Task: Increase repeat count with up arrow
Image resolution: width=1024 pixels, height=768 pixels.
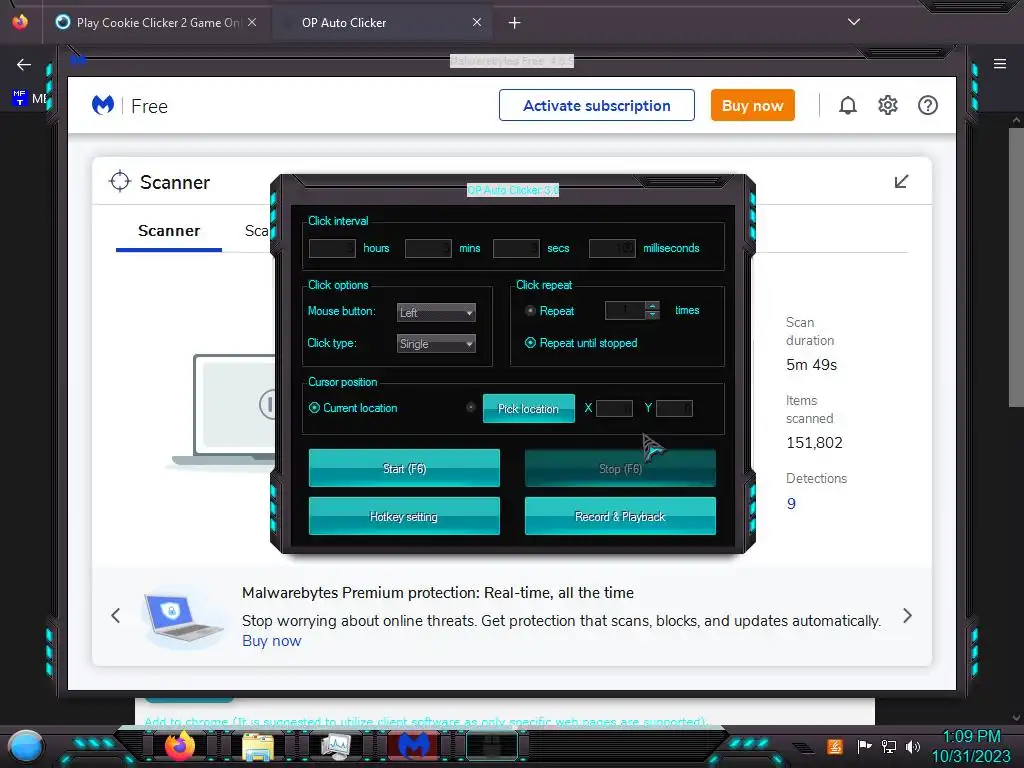Action: coord(652,306)
